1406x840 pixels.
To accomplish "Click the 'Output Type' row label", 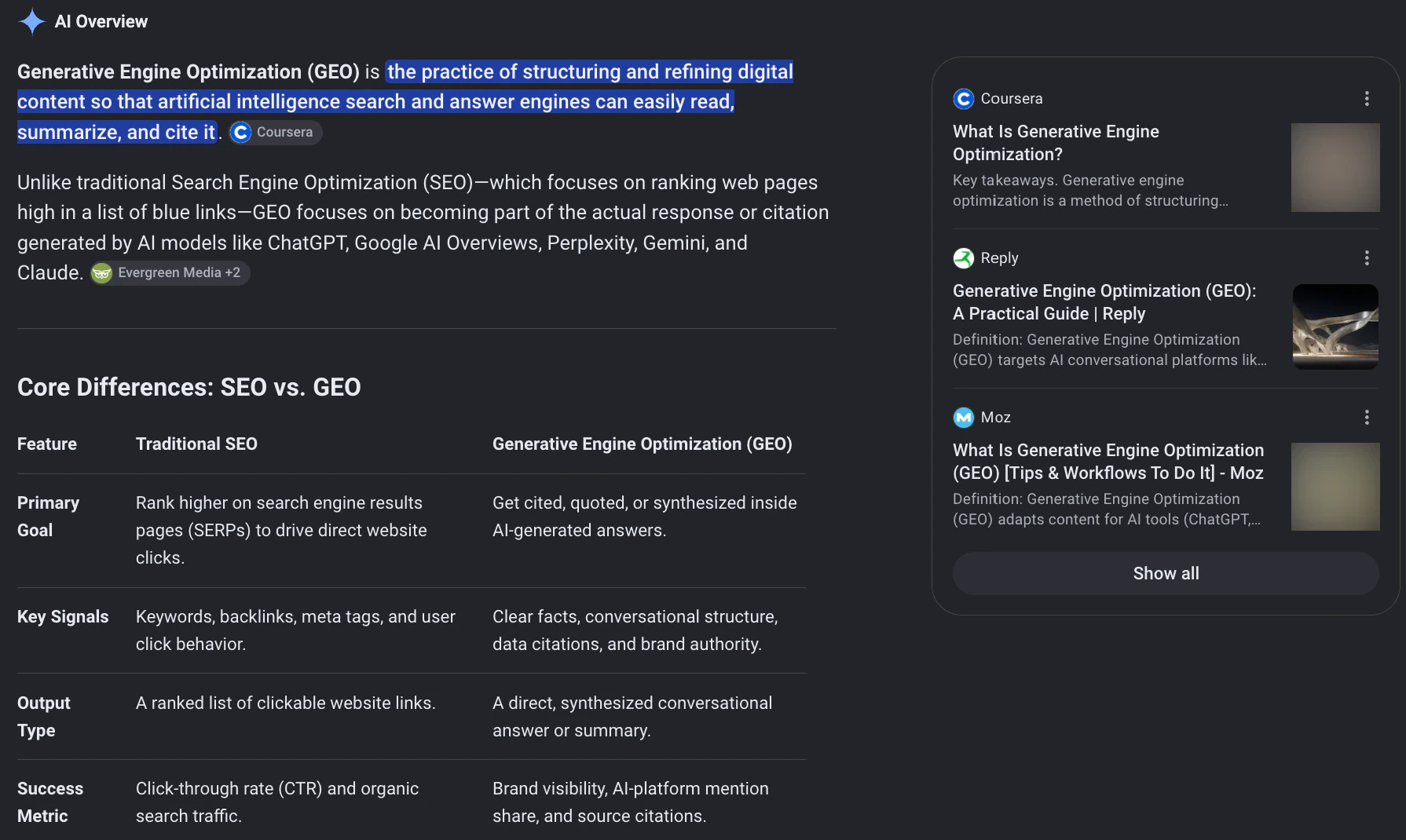I will tap(44, 717).
